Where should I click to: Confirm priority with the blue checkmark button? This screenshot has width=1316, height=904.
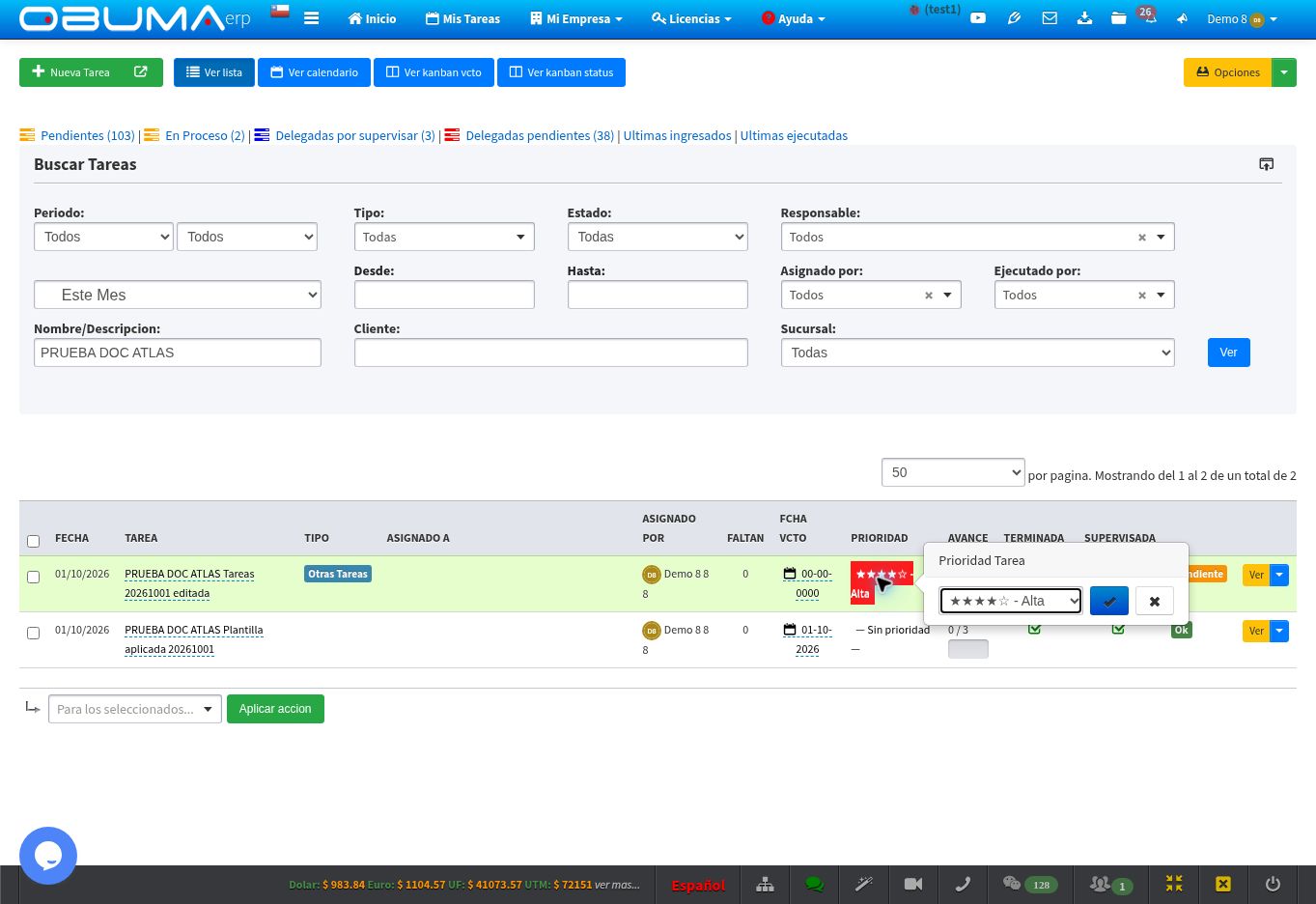click(1109, 601)
